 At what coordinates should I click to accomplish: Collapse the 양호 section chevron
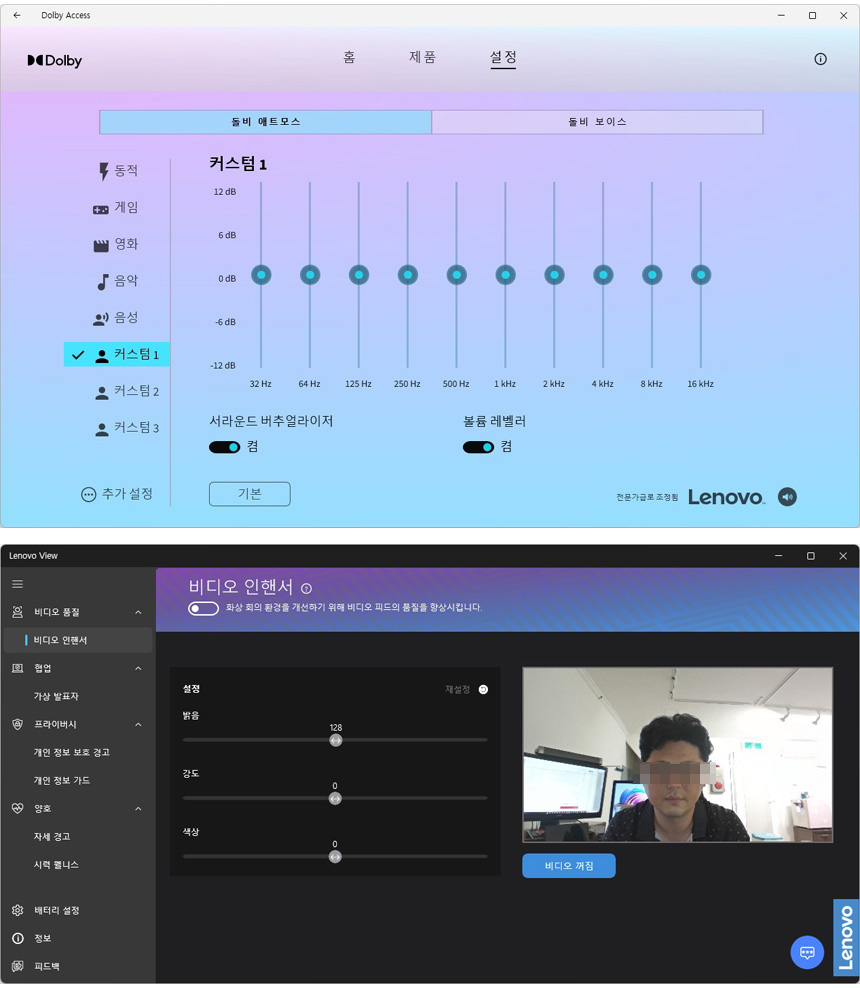(138, 808)
